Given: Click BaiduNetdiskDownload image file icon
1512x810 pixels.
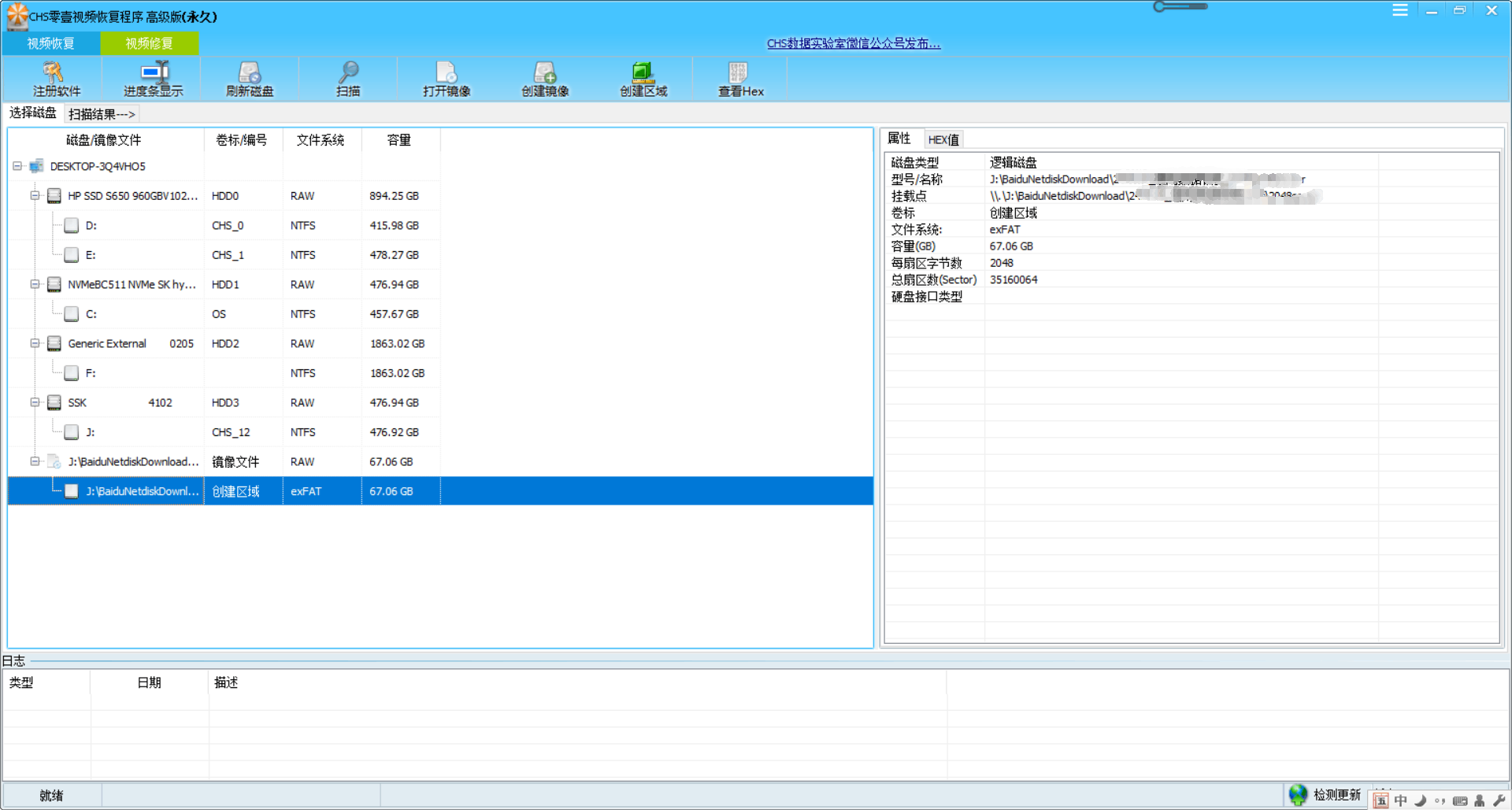Looking at the screenshot, I should 54,461.
